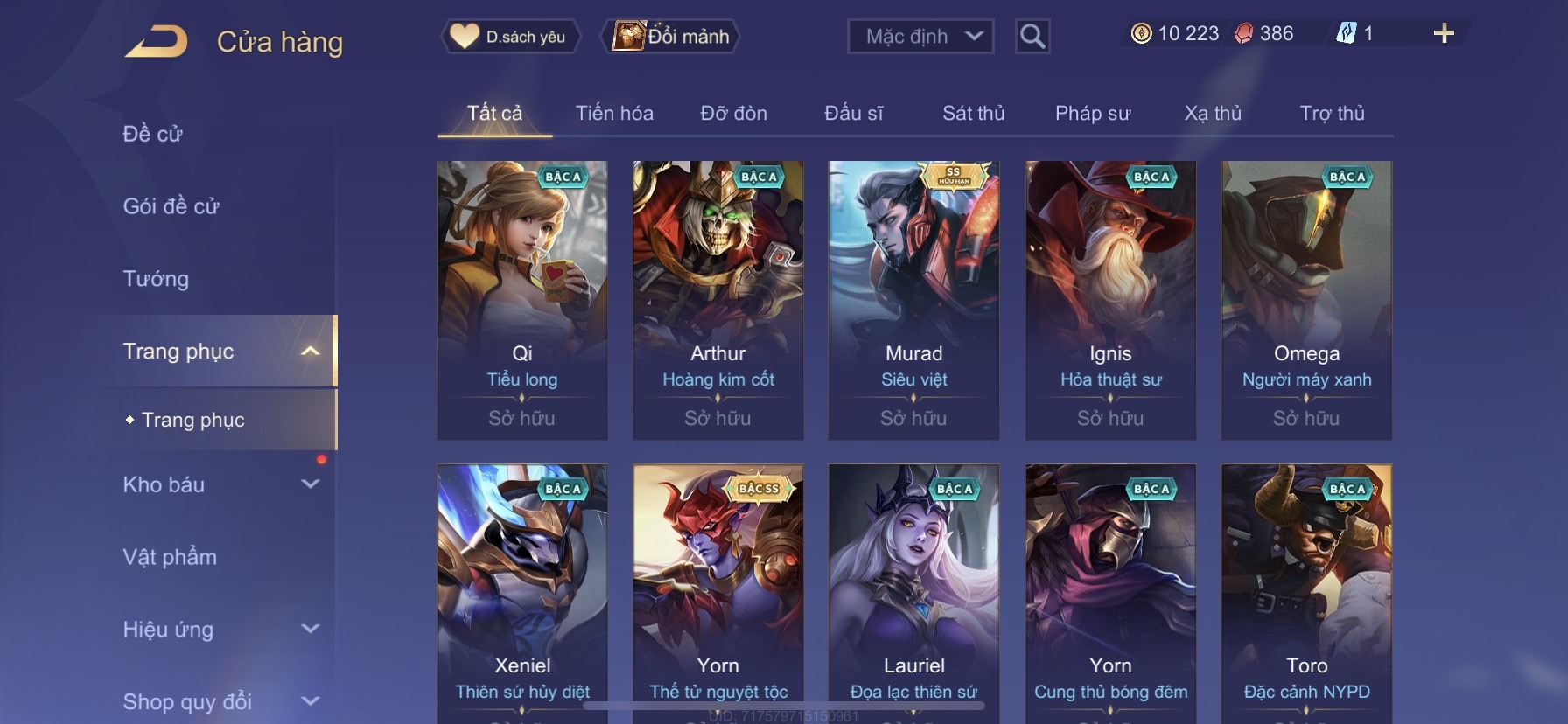Switch to the Pháp sư tab
The width and height of the screenshot is (1568, 724).
(1093, 113)
